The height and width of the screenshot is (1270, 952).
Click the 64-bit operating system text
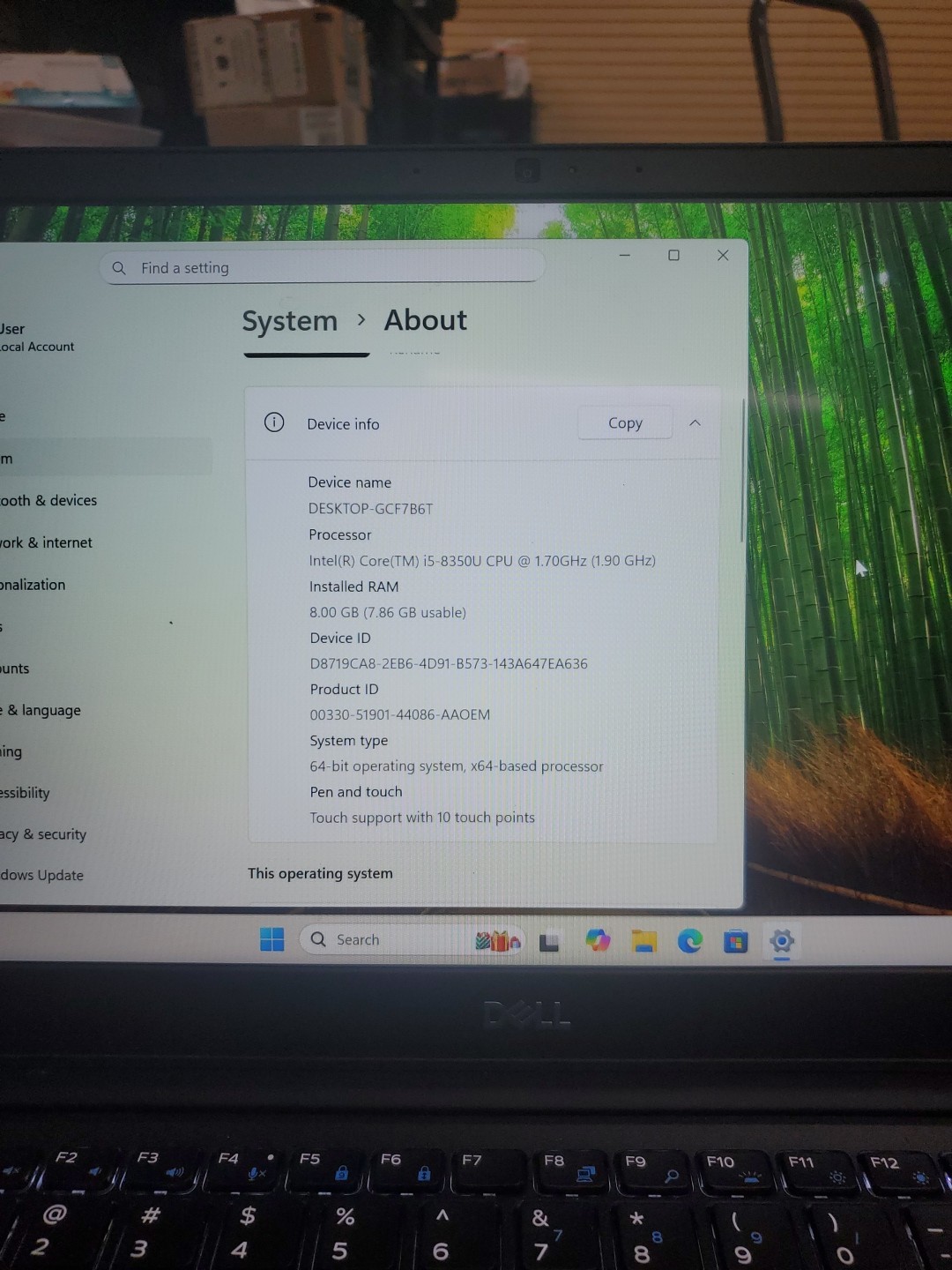point(457,766)
